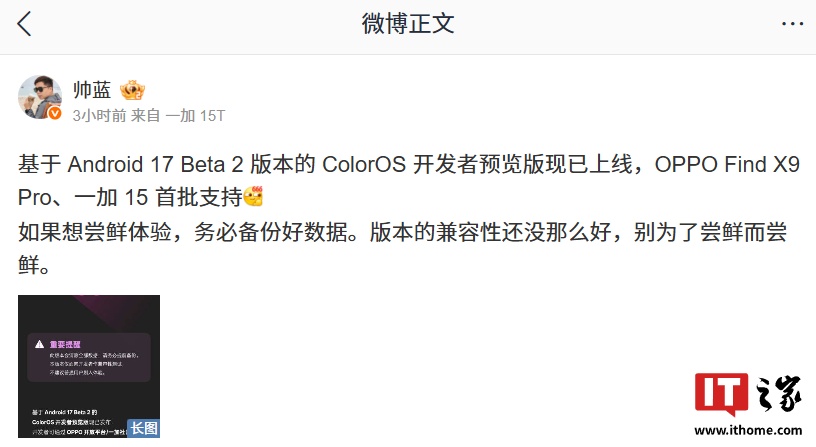The height and width of the screenshot is (447, 816).
Task: Open the three-dot more options menu
Action: coord(790,24)
